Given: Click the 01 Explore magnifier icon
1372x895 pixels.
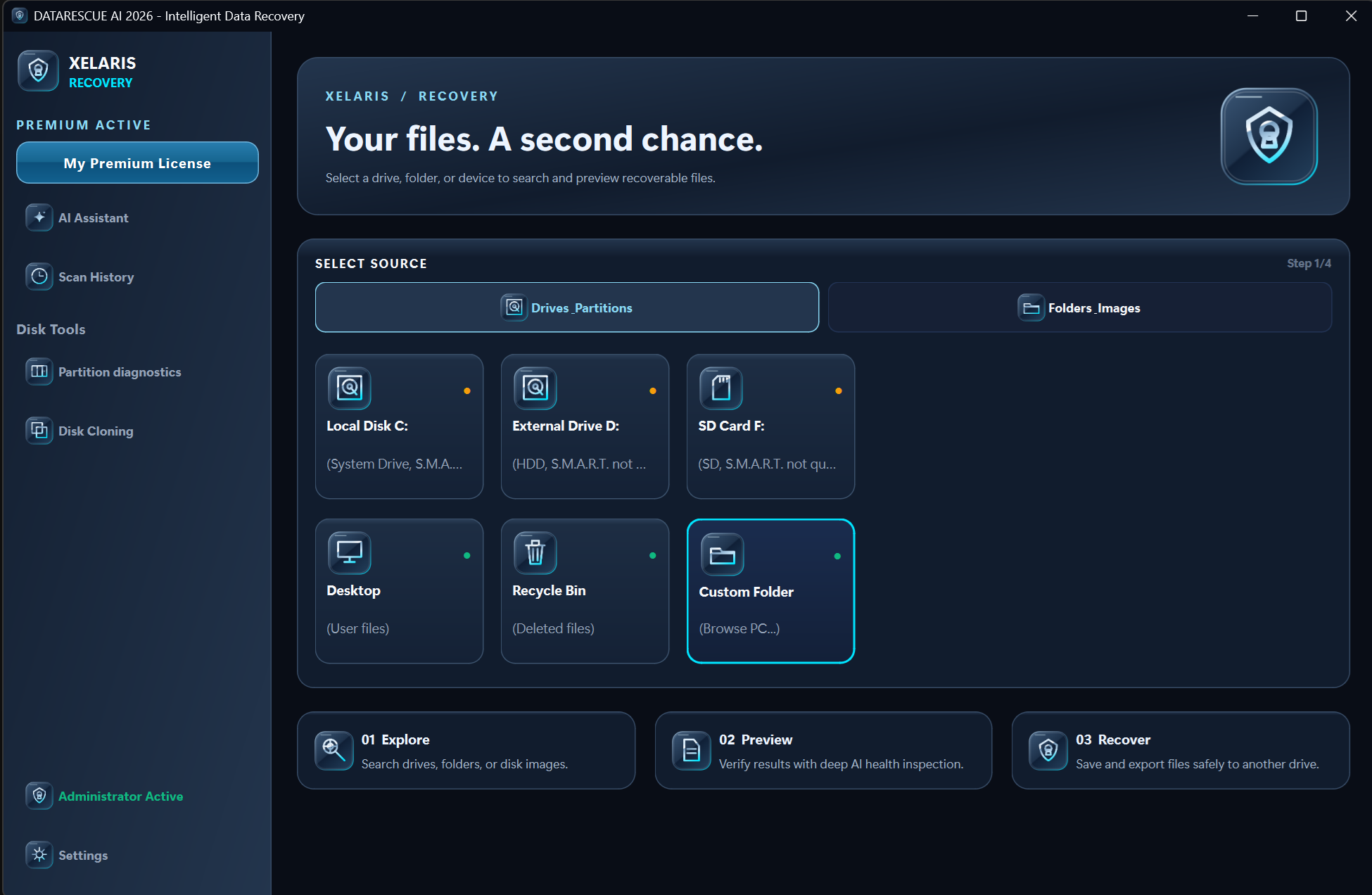Looking at the screenshot, I should point(334,751).
